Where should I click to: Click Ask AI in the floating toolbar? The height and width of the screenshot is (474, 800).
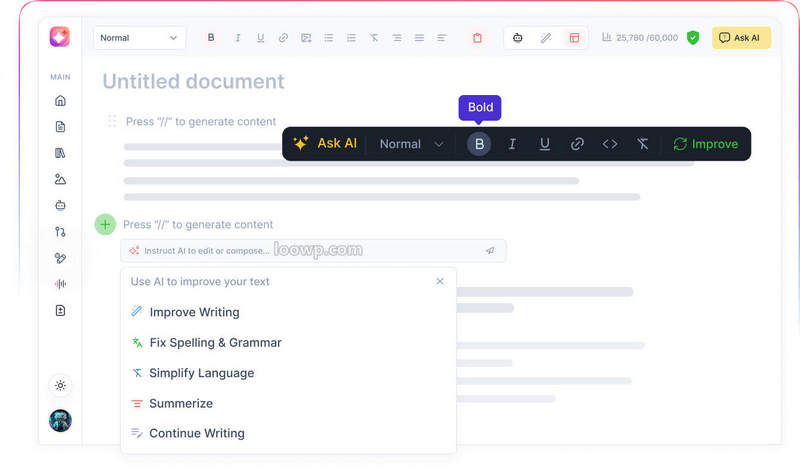[325, 144]
